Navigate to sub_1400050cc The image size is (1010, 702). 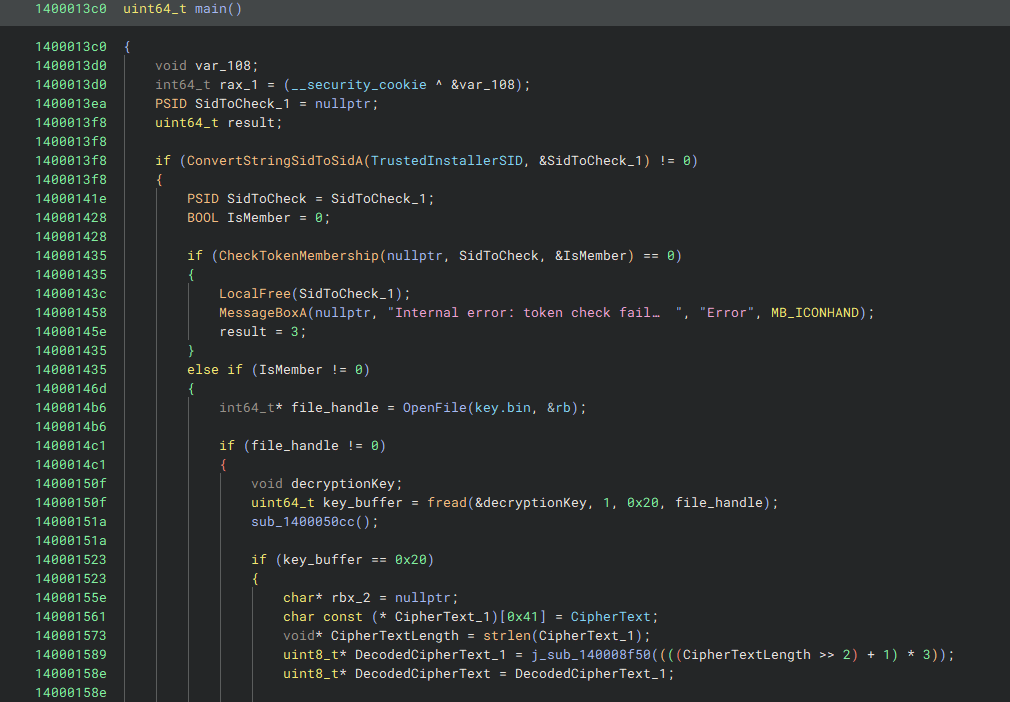click(x=311, y=522)
